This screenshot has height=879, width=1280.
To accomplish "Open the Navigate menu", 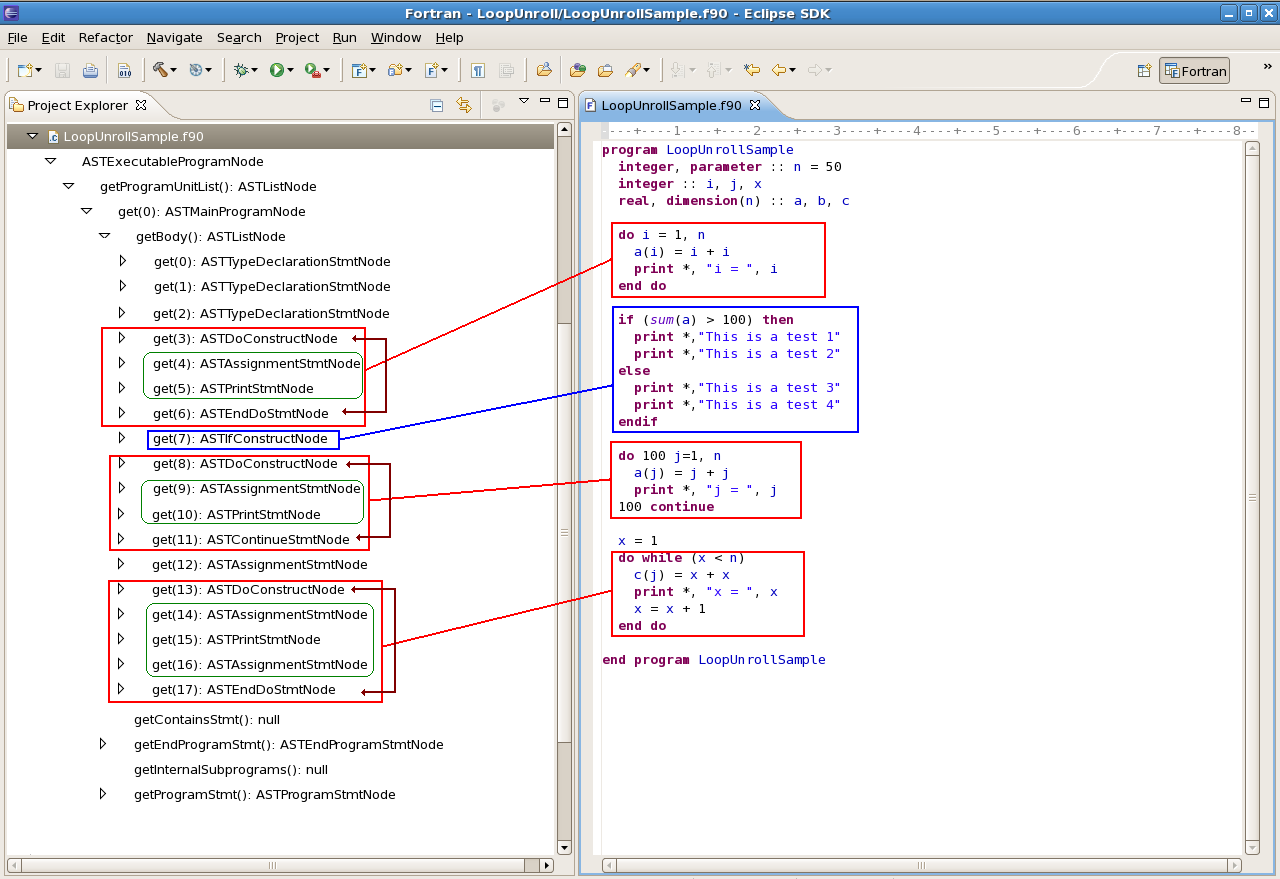I will pyautogui.click(x=174, y=37).
